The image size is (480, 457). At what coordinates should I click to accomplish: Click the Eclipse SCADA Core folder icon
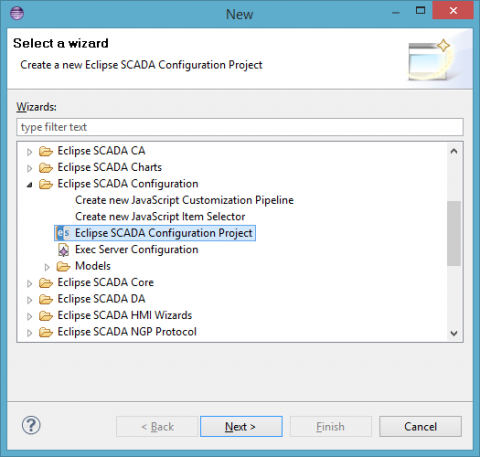pyautogui.click(x=46, y=283)
